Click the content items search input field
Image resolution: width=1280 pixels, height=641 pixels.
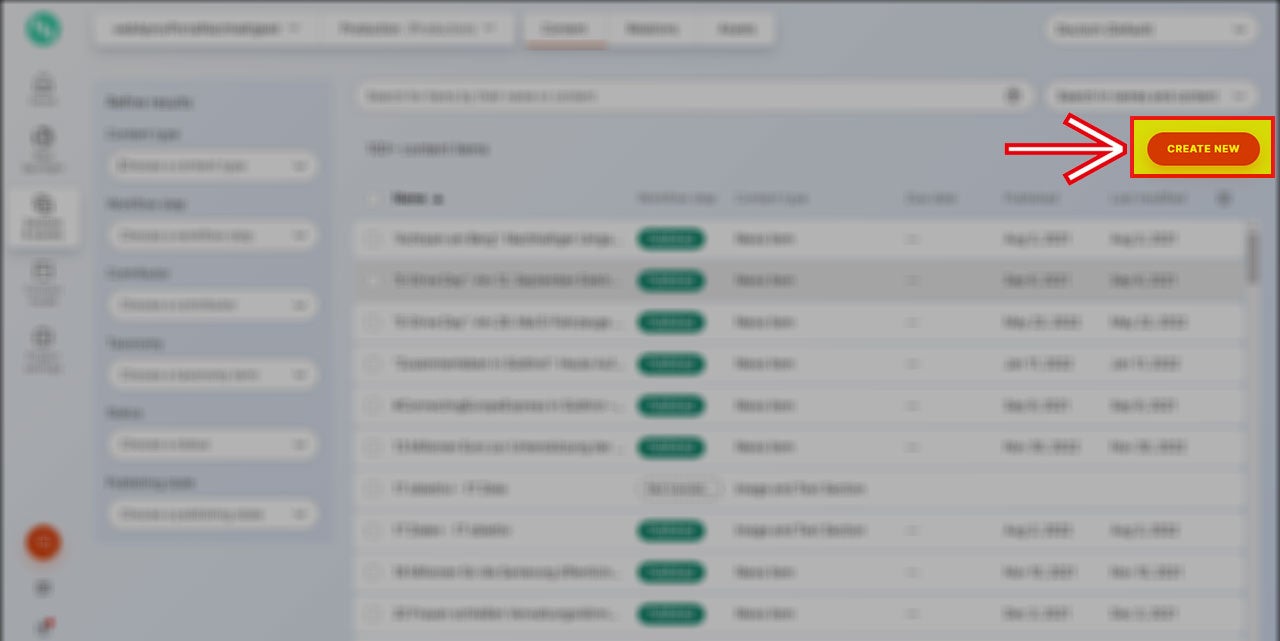coord(680,96)
